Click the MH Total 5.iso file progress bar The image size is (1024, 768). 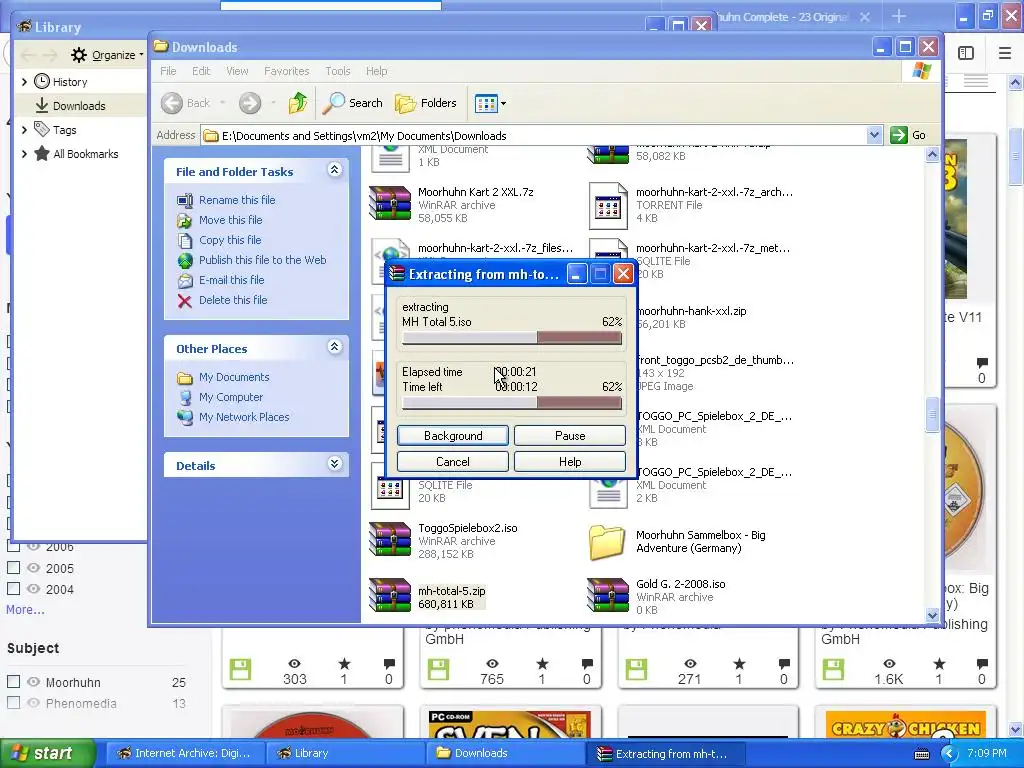pos(512,338)
